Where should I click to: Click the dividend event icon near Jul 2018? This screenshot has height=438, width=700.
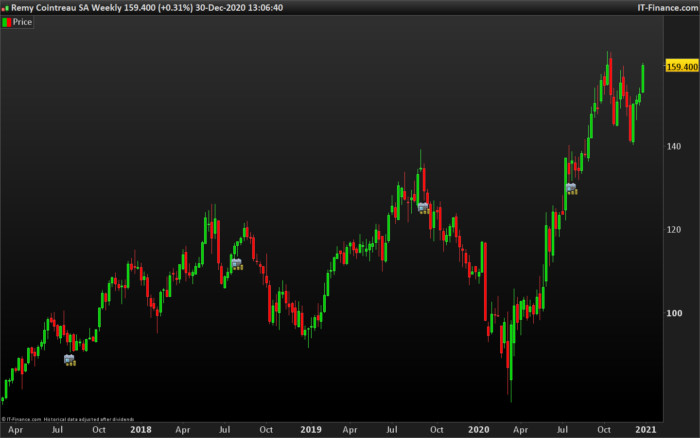[237, 264]
